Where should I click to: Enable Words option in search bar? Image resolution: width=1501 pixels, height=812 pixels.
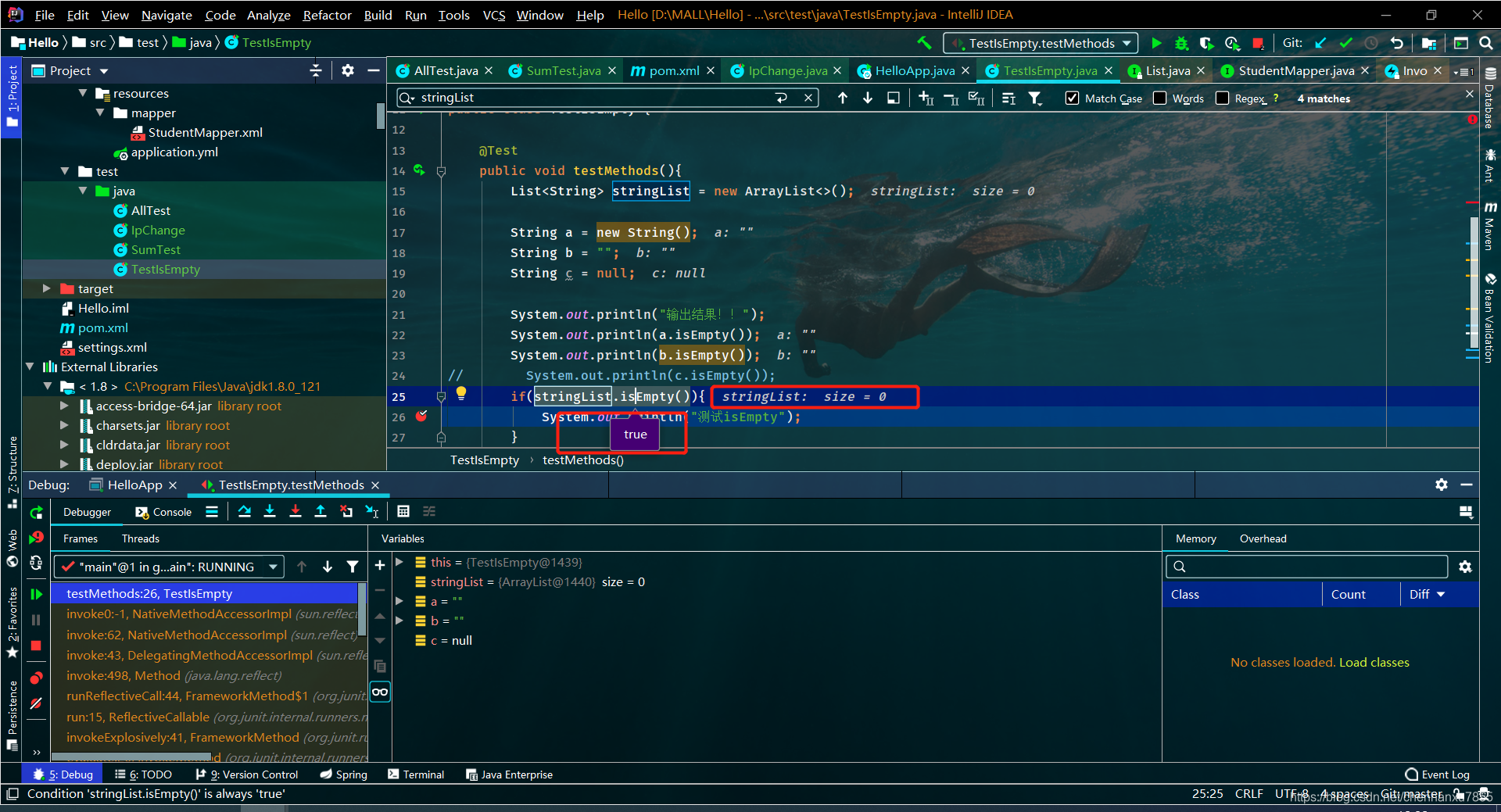(x=1160, y=98)
